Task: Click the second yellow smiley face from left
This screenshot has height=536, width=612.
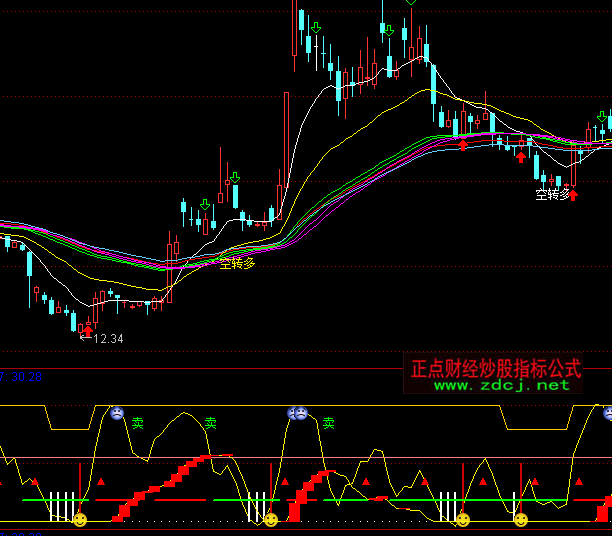Action: pyautogui.click(x=270, y=519)
